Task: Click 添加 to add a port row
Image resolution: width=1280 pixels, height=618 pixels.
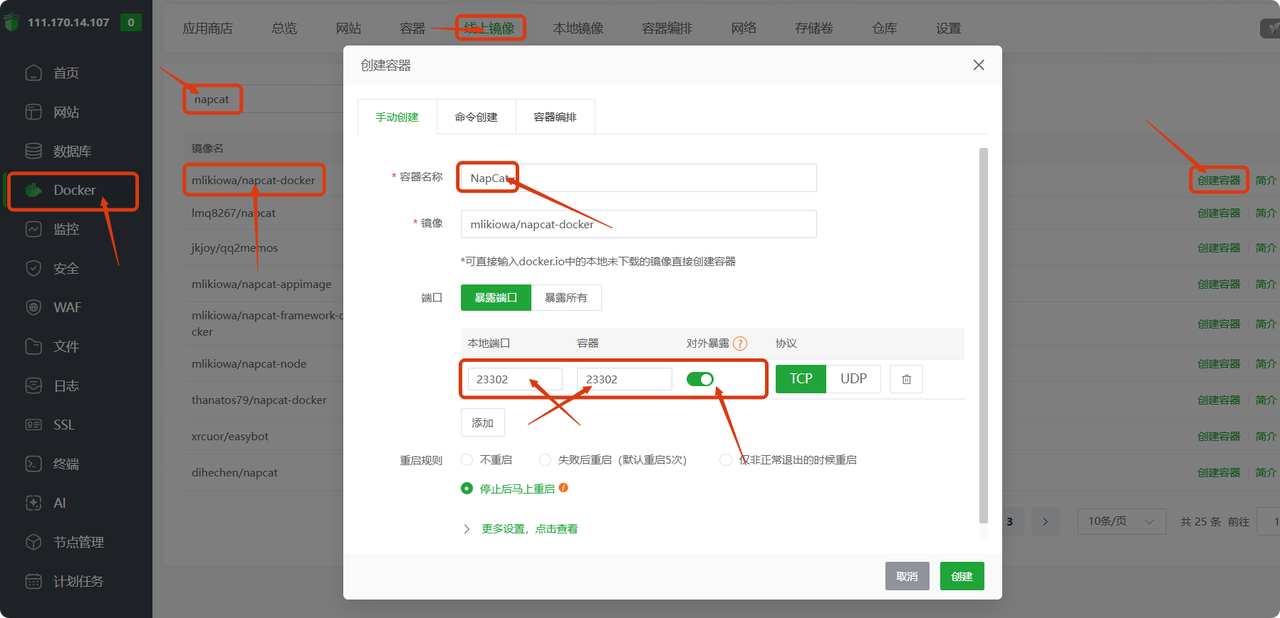Action: click(482, 422)
